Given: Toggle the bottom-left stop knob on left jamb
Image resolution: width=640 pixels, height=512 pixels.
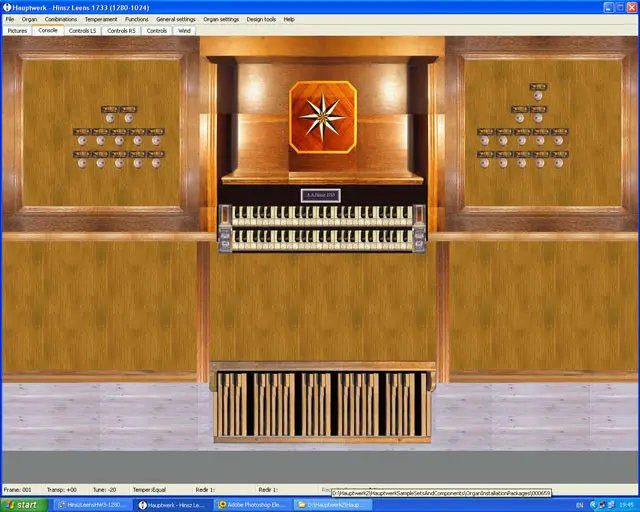Looking at the screenshot, I should pyautogui.click(x=81, y=163).
